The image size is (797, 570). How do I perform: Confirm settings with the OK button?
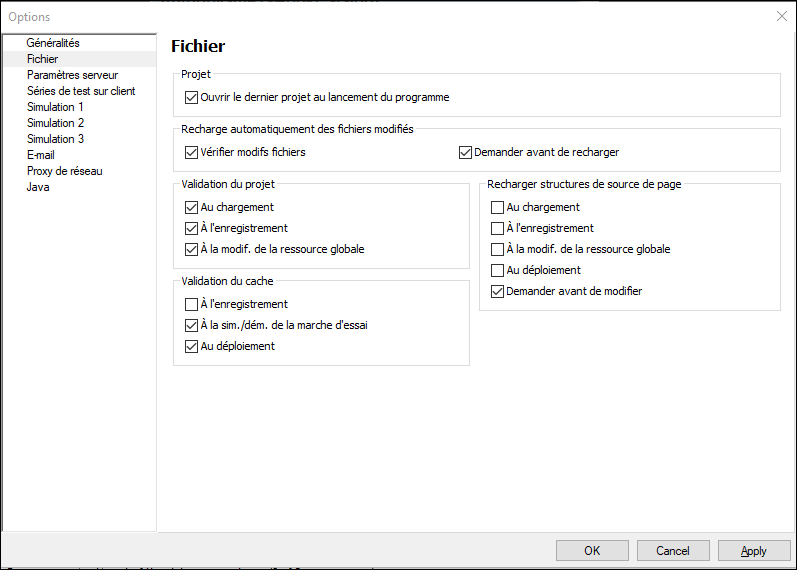tap(592, 551)
